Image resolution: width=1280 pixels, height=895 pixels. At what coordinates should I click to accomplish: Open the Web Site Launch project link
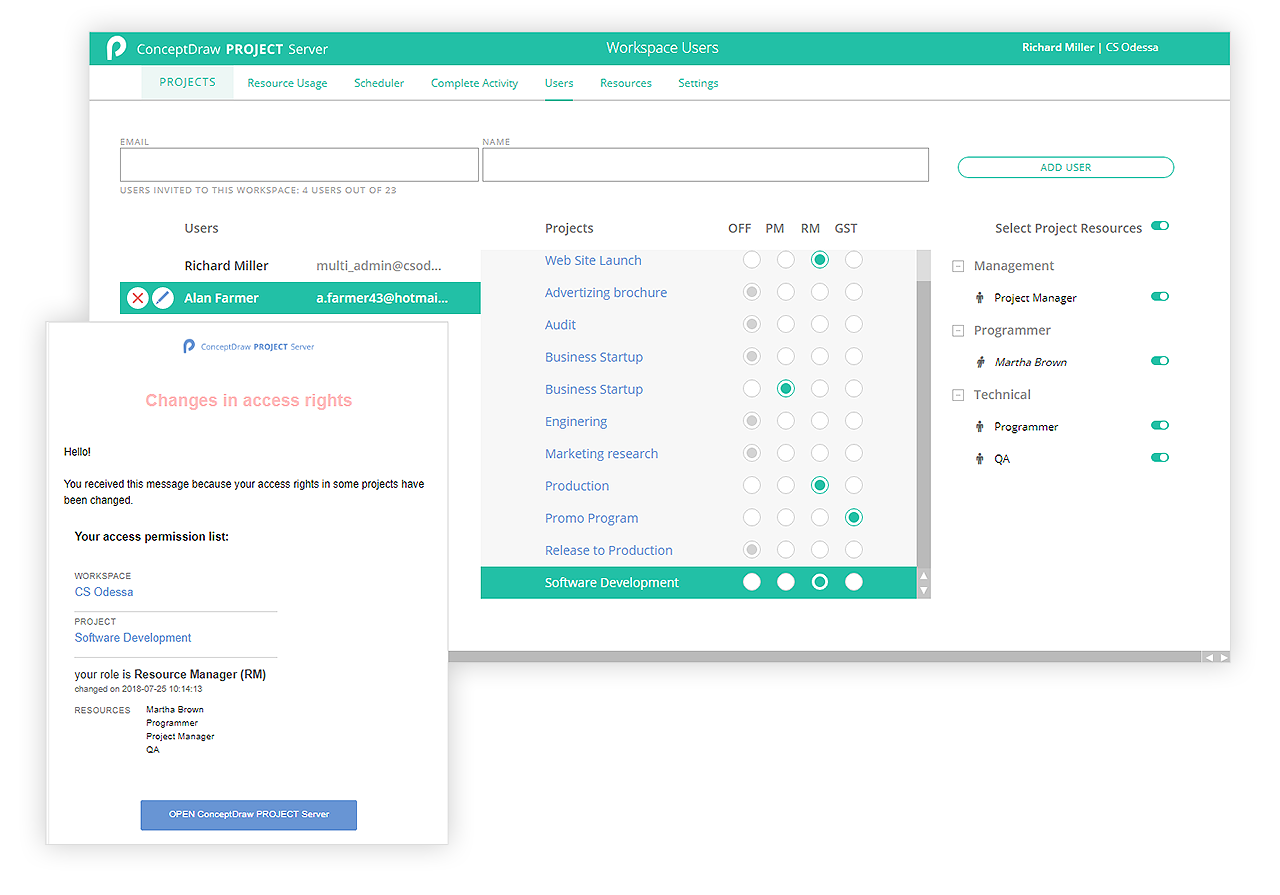click(x=593, y=260)
